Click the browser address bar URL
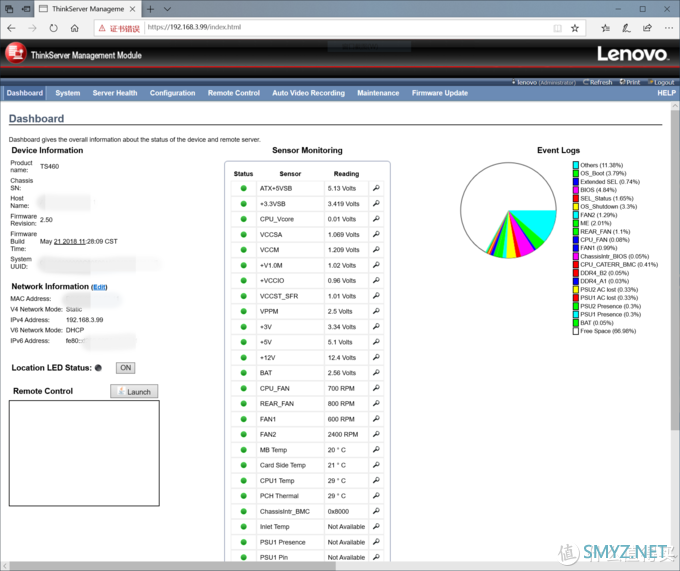Viewport: 680px width, 571px height. (x=194, y=27)
